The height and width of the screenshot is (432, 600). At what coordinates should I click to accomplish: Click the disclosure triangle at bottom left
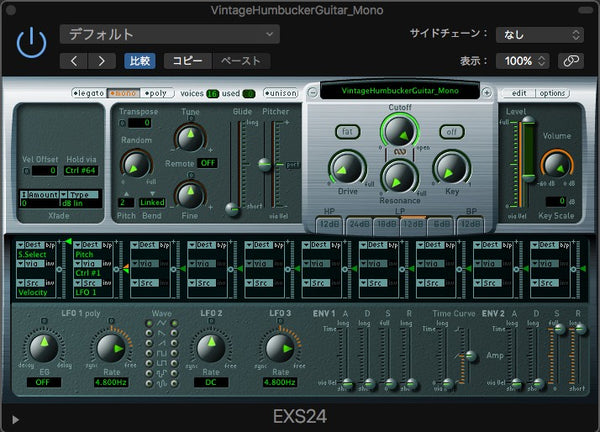[x=15, y=420]
